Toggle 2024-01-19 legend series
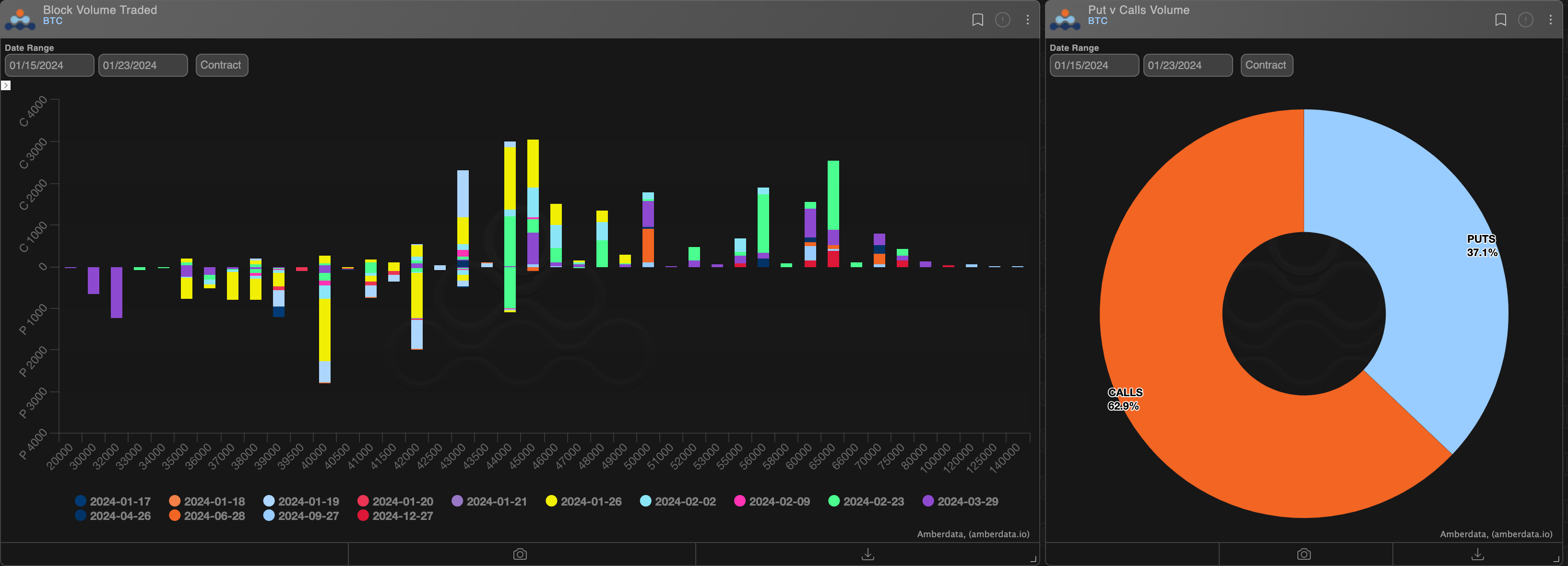This screenshot has width=1568, height=566. pyautogui.click(x=301, y=502)
